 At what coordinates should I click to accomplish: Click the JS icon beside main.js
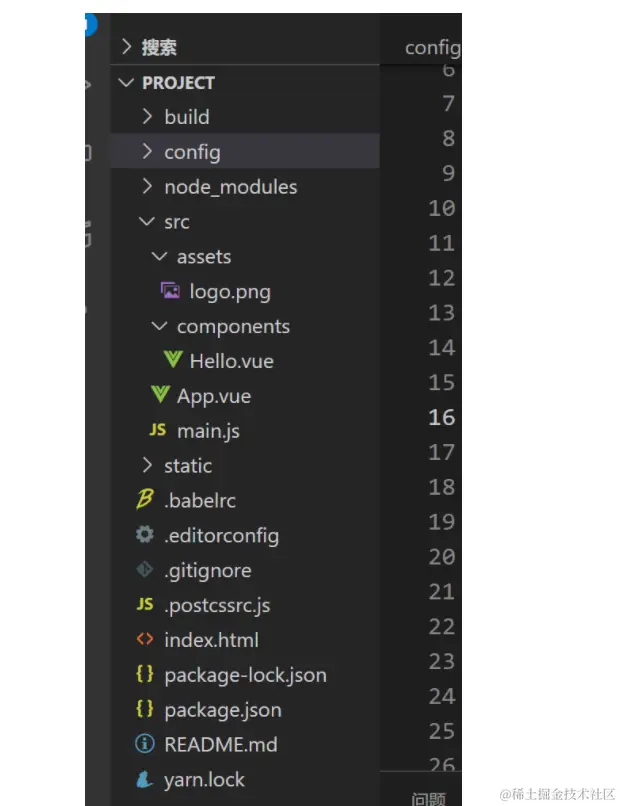pos(158,431)
